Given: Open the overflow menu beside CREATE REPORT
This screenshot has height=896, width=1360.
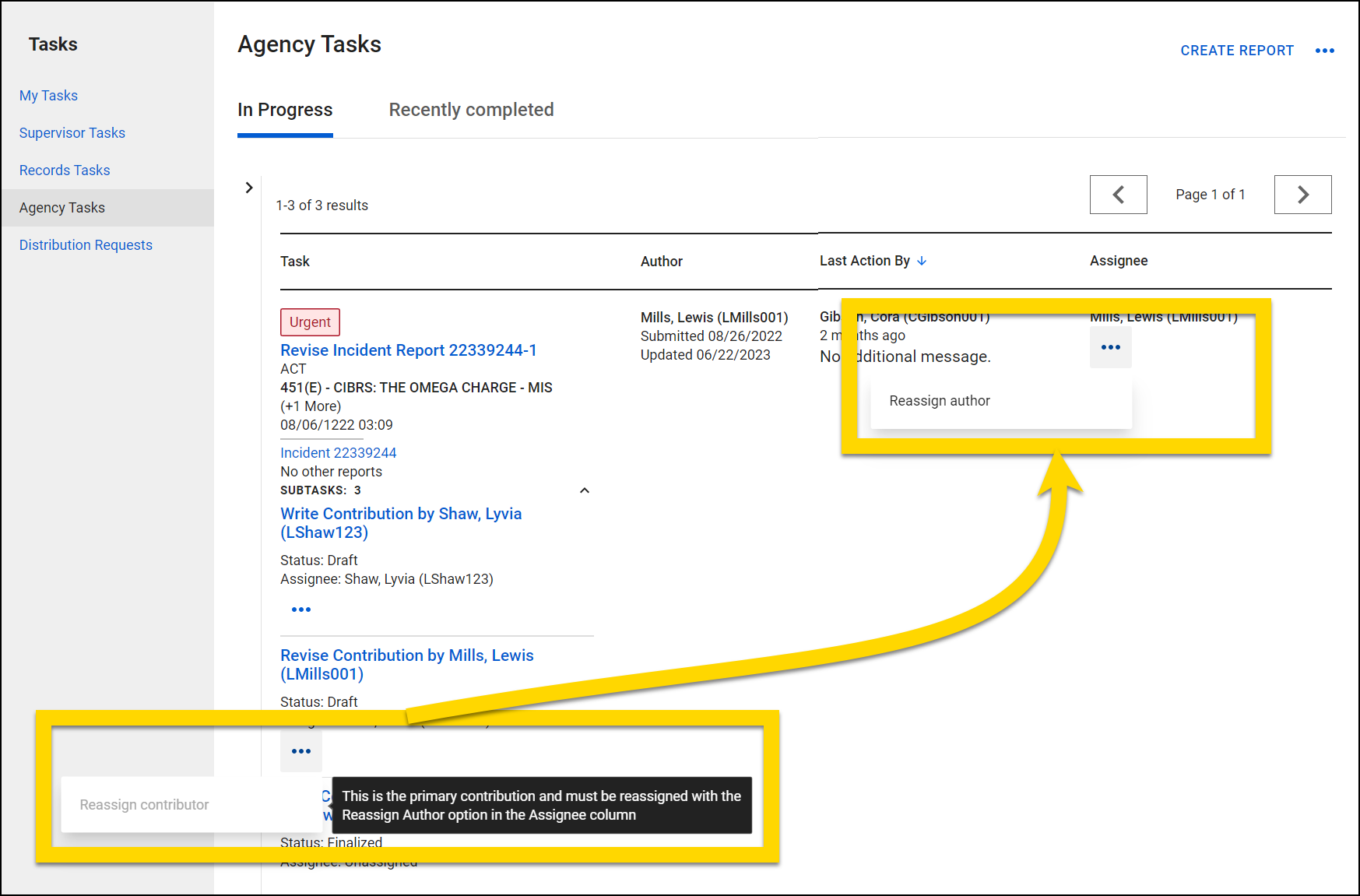Looking at the screenshot, I should [x=1325, y=51].
